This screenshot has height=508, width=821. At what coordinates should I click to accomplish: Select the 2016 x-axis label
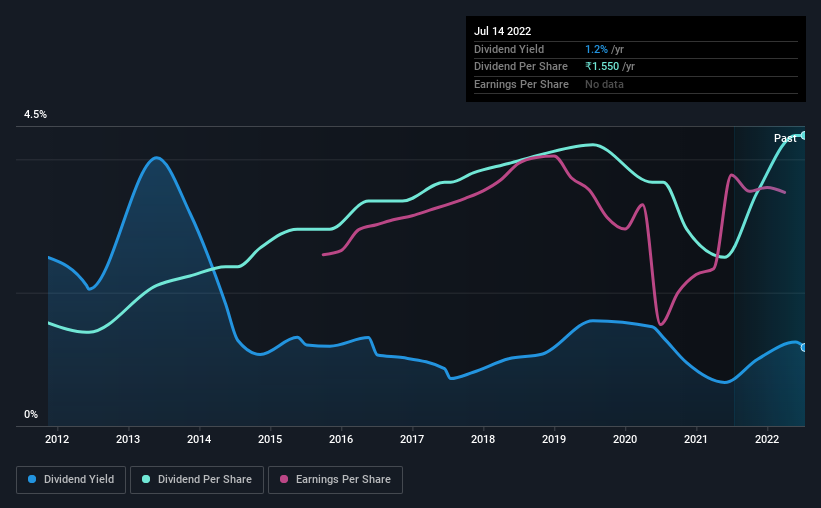tap(341, 439)
